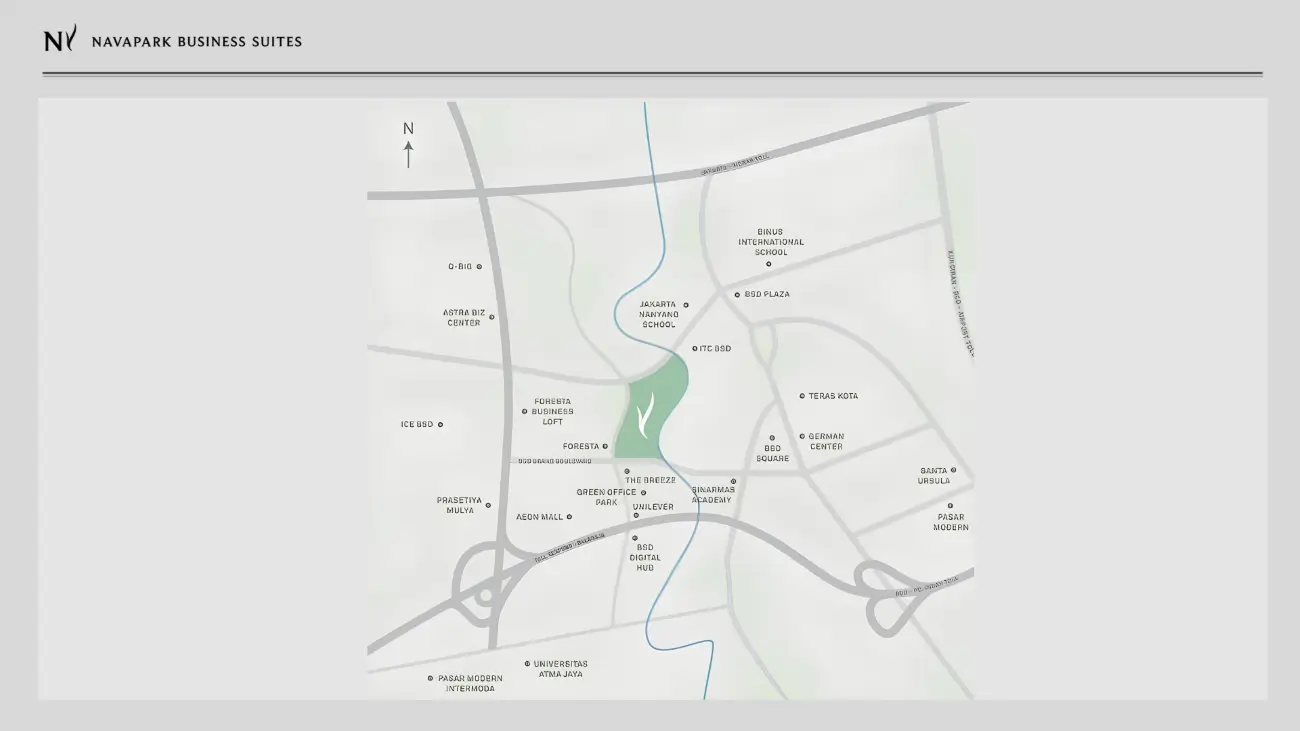
Task: Click the "SINARMAS ACADEMY" label
Action: pyautogui.click(x=712, y=495)
